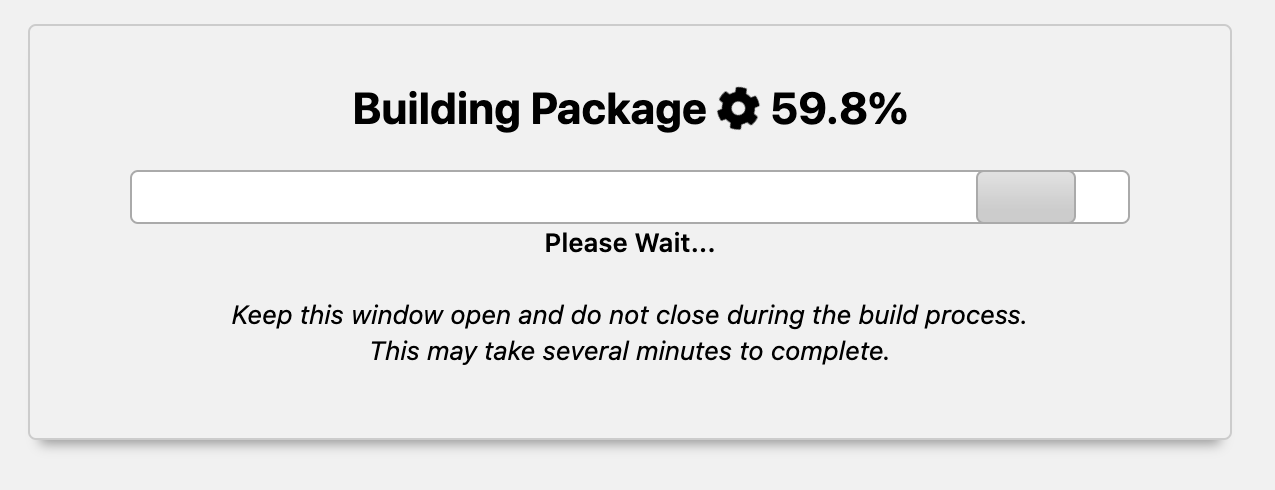Click the words build process
The image size is (1275, 490).
pyautogui.click(x=942, y=316)
